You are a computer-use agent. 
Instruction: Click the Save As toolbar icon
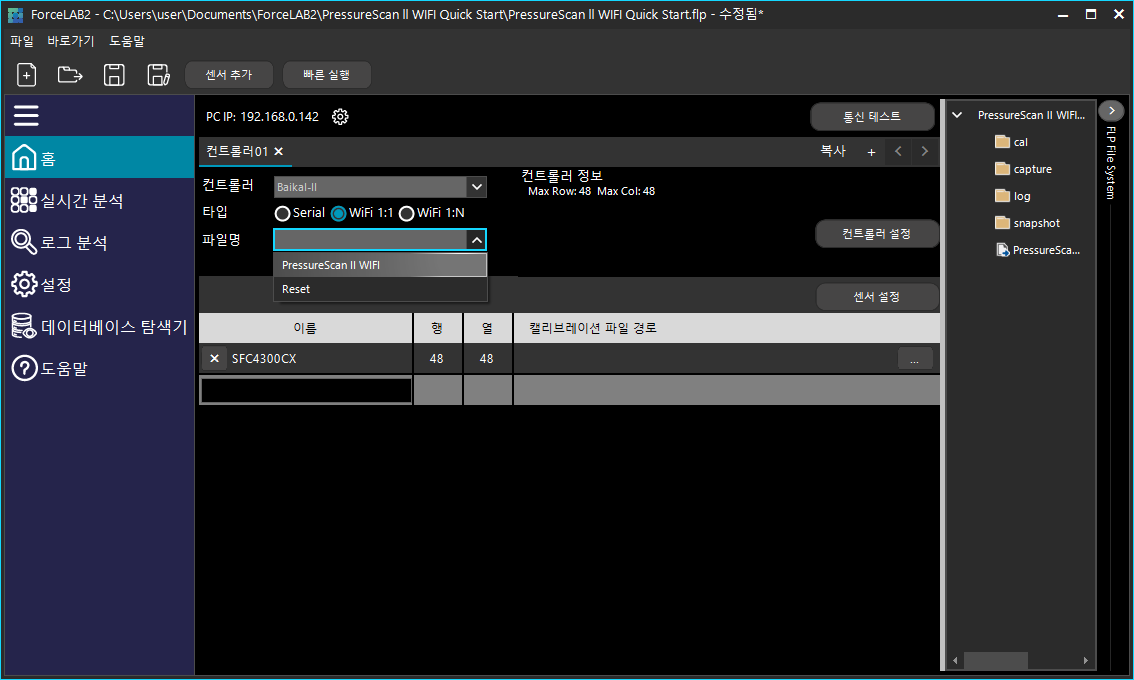pyautogui.click(x=158, y=75)
